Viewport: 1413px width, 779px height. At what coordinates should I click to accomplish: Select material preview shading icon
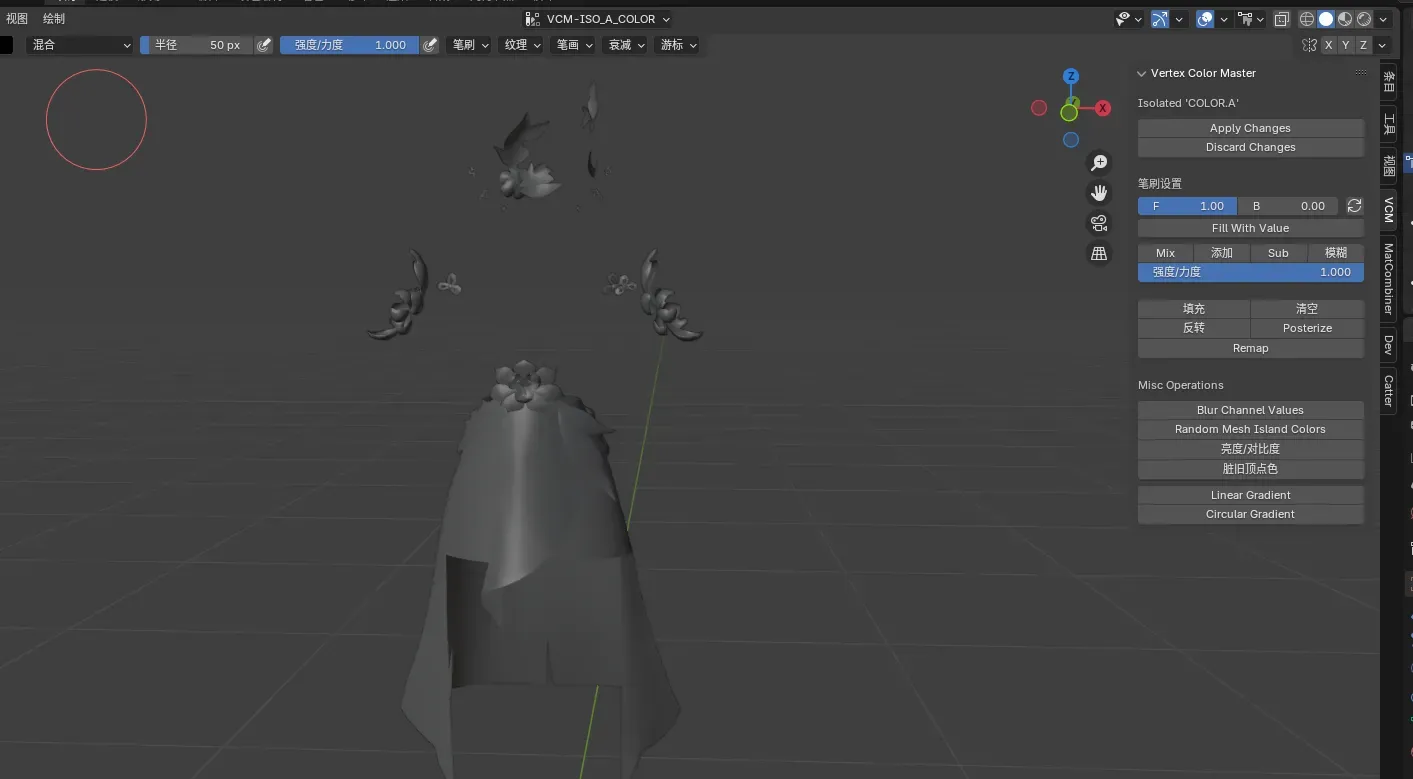click(x=1345, y=19)
